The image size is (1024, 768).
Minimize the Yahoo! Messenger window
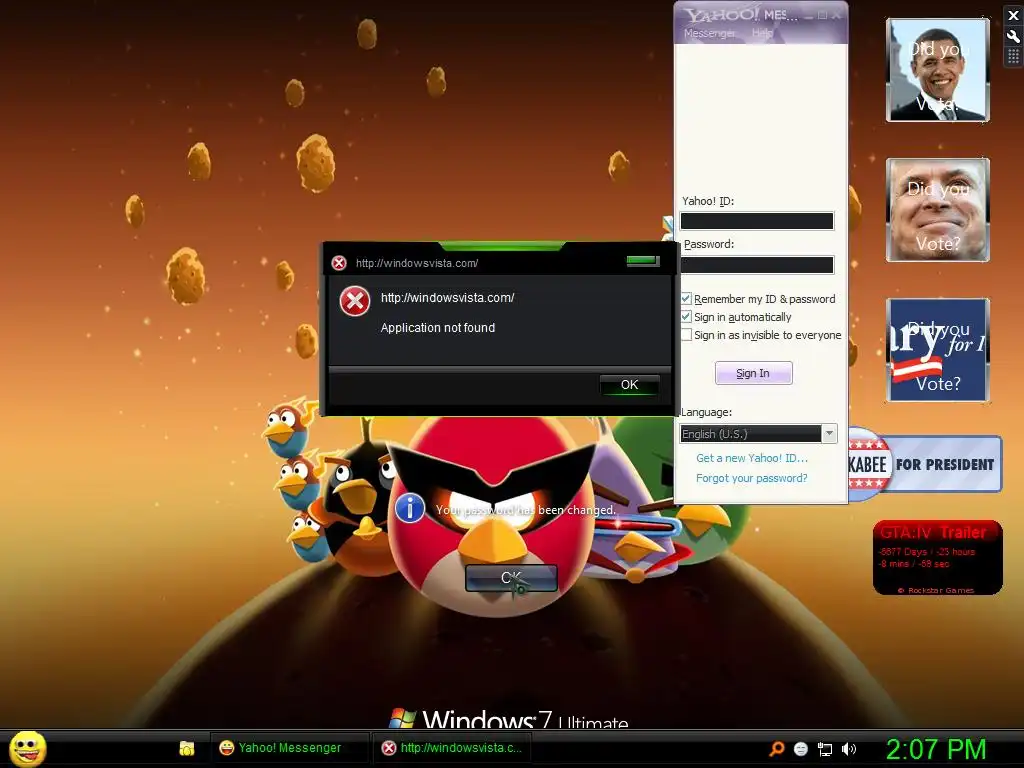click(809, 15)
